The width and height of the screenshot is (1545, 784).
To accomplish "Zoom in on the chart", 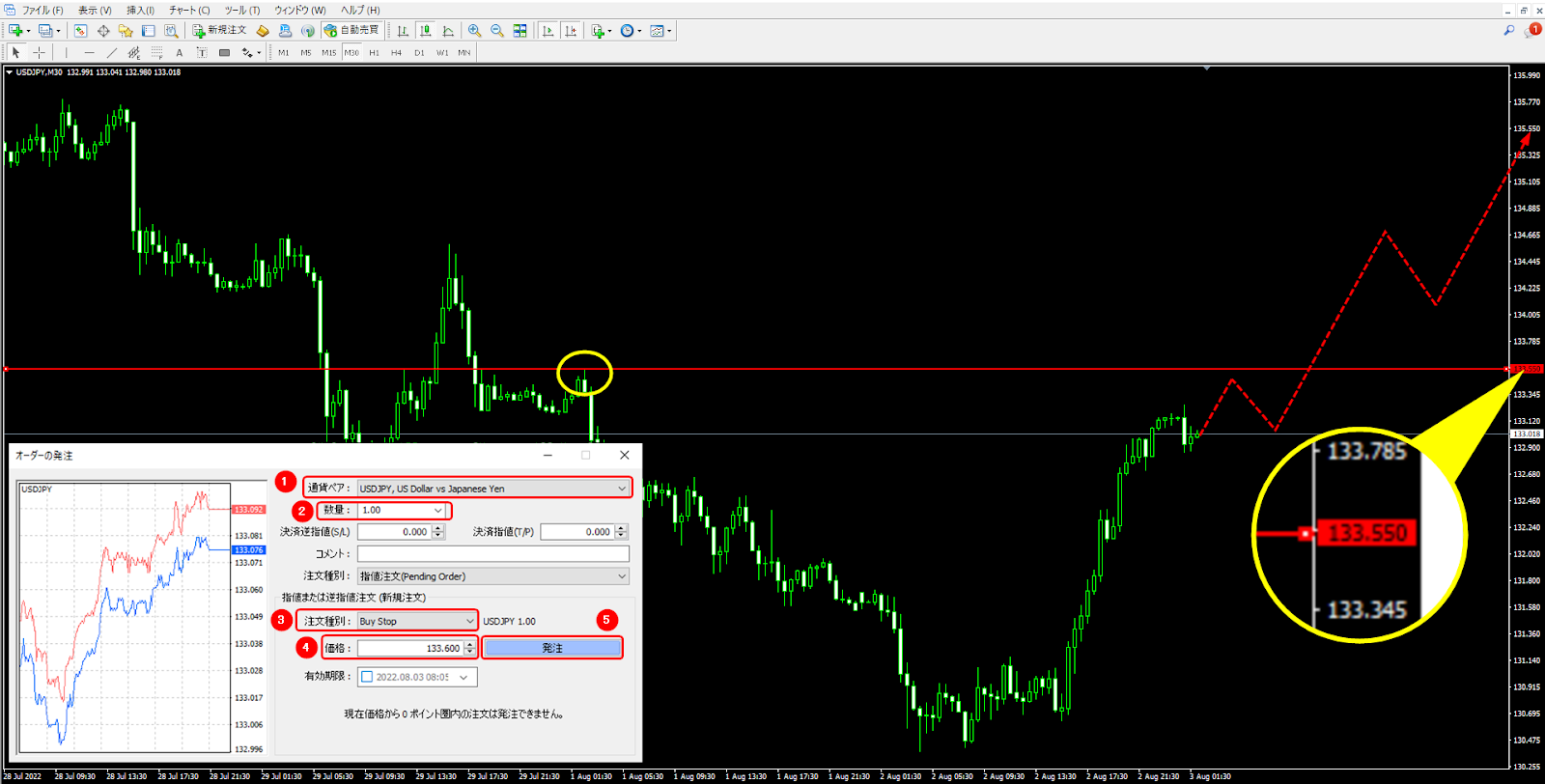I will (x=474, y=31).
